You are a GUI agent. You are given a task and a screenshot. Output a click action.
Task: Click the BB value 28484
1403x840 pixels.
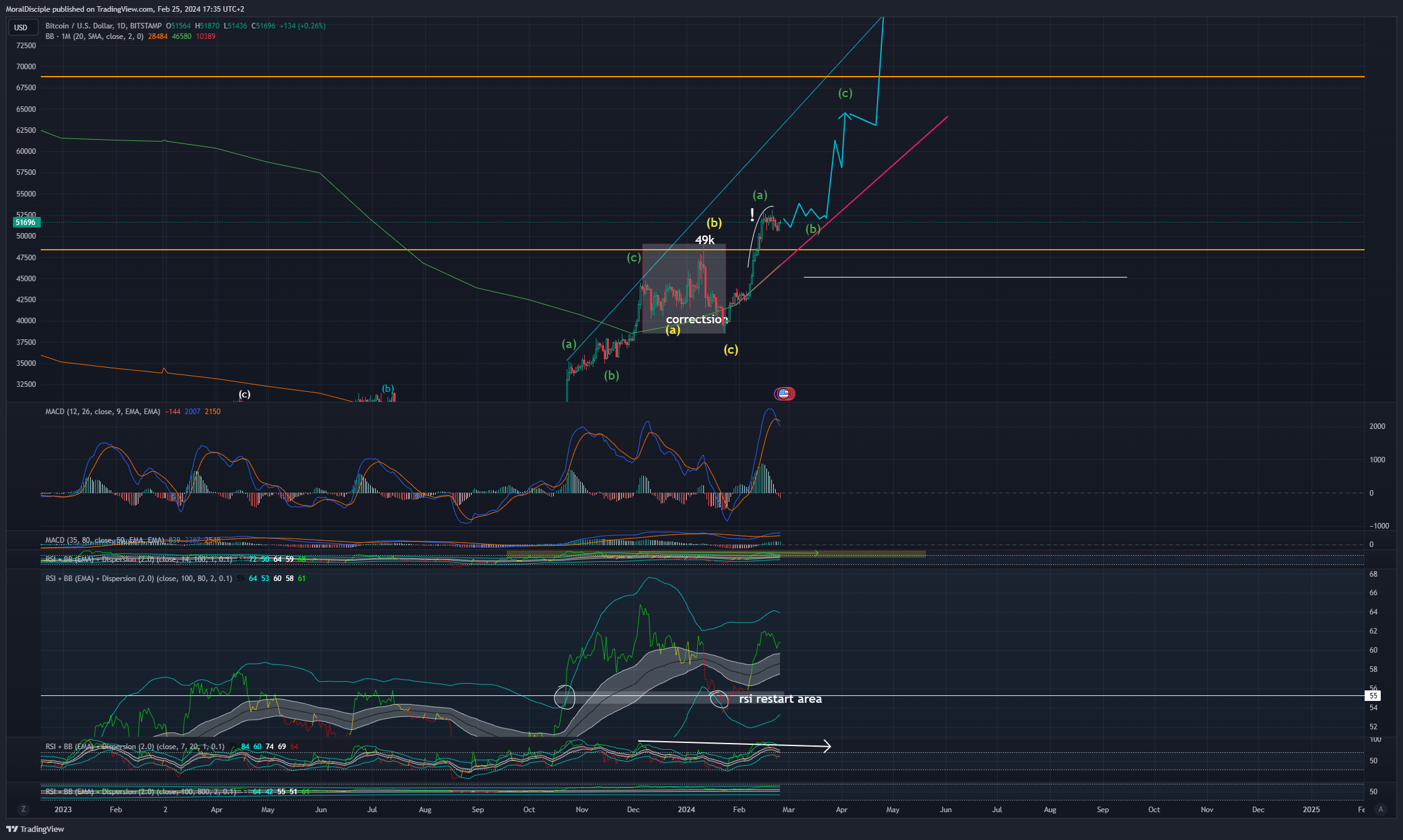tap(158, 36)
